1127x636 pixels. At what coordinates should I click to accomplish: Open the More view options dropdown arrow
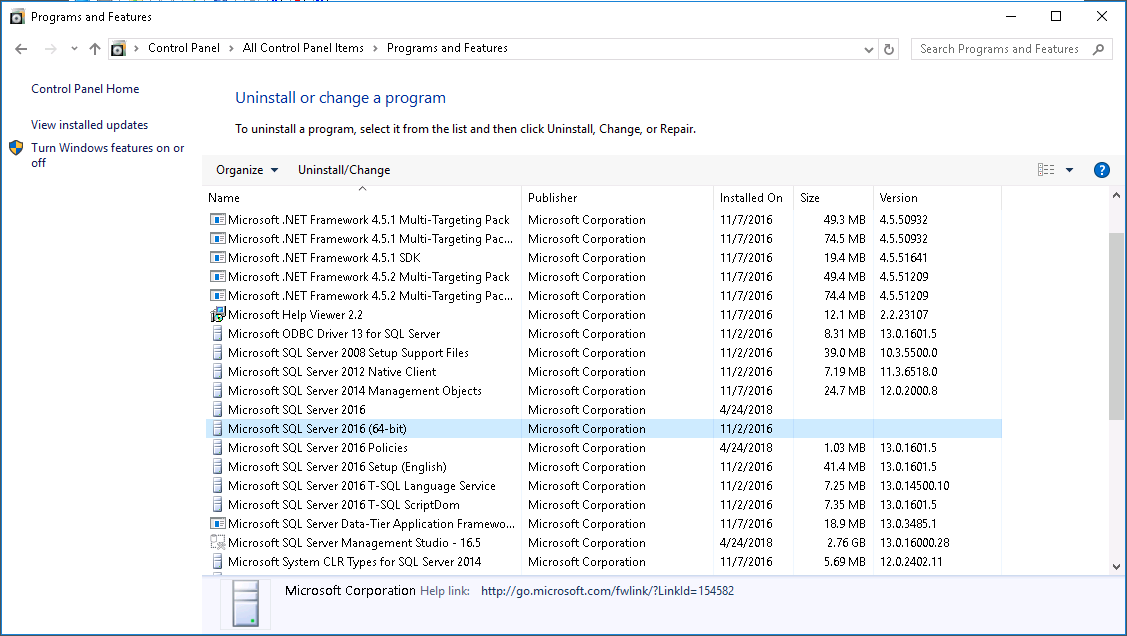1070,170
